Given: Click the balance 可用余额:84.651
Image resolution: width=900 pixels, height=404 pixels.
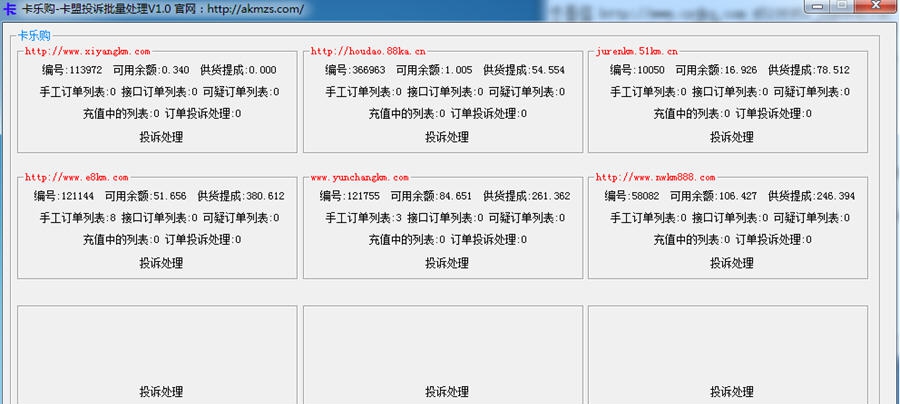Looking at the screenshot, I should (432, 196).
